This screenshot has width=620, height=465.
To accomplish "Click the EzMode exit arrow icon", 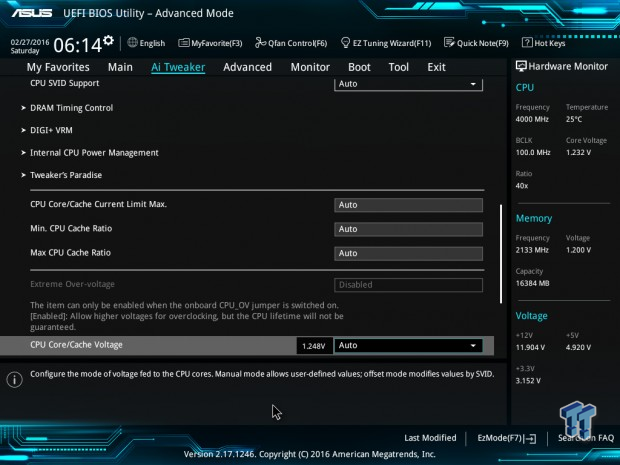I will click(x=530, y=438).
